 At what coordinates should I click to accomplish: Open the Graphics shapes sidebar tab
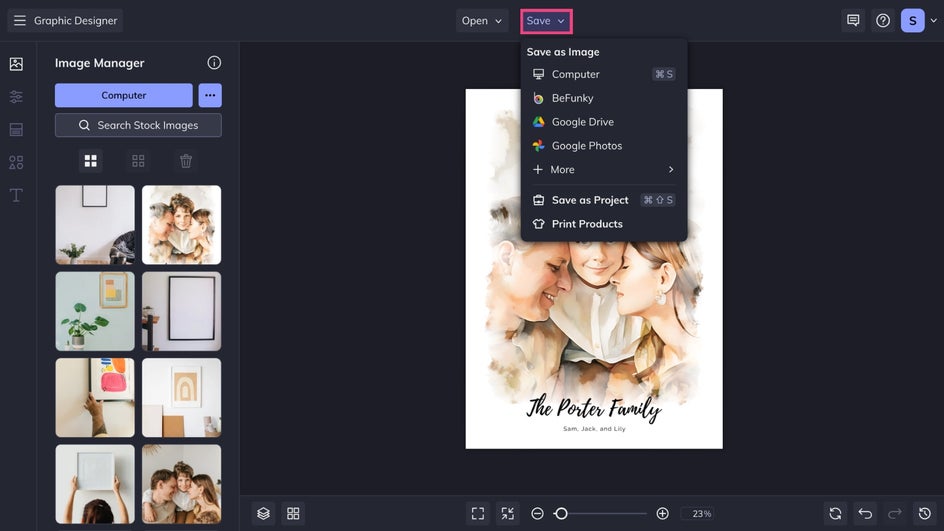pyautogui.click(x=16, y=163)
